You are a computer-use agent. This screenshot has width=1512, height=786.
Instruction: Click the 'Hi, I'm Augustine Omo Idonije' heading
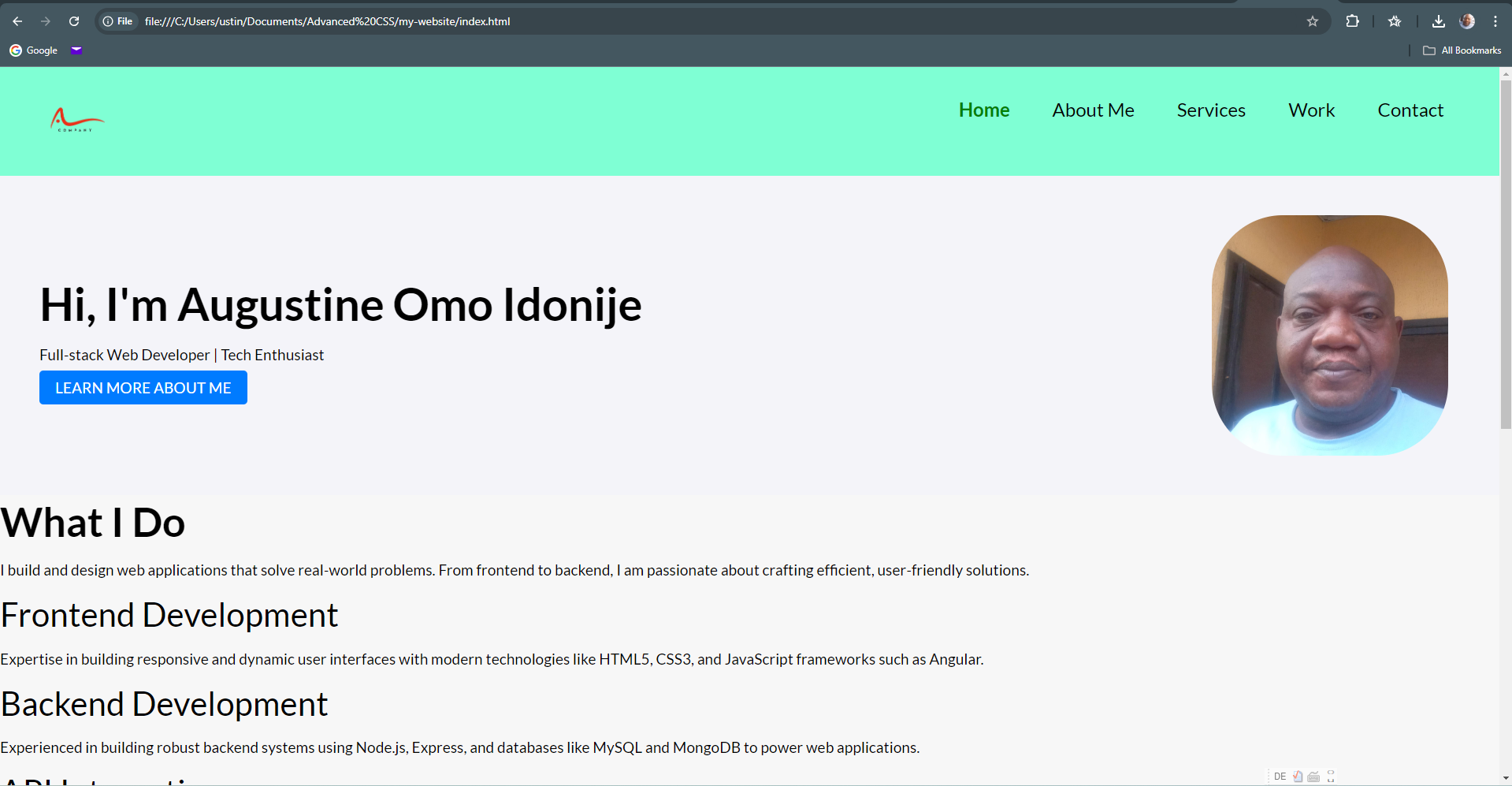340,305
